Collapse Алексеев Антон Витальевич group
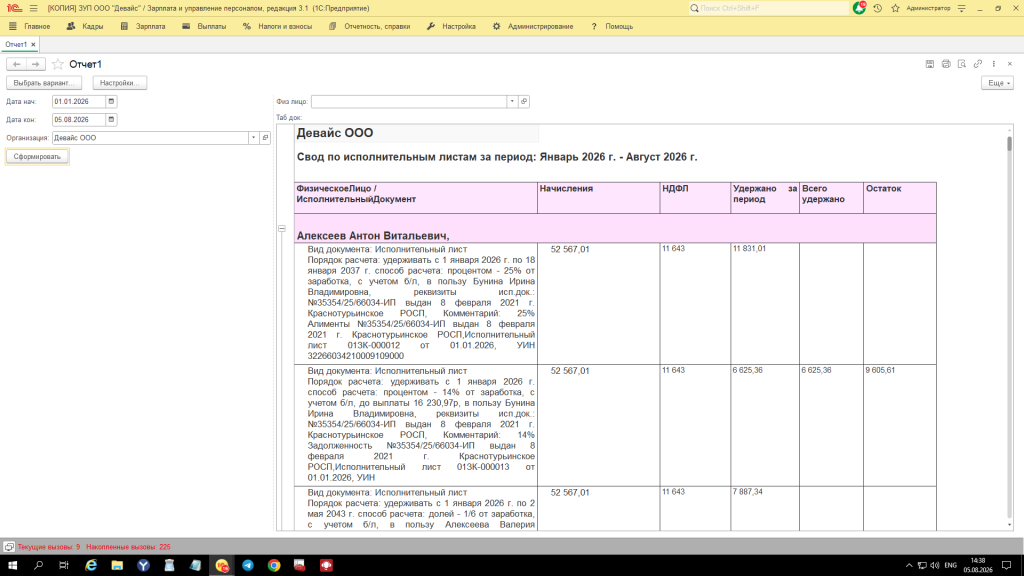Screen dimensions: 1024x576 click(x=281, y=229)
